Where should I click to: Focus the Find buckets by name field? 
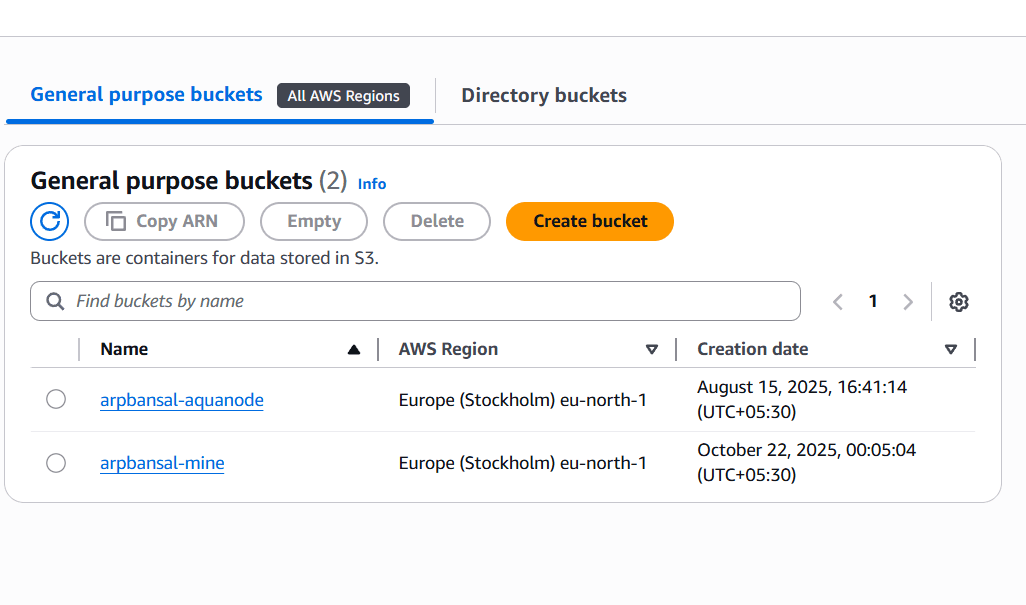(x=430, y=301)
